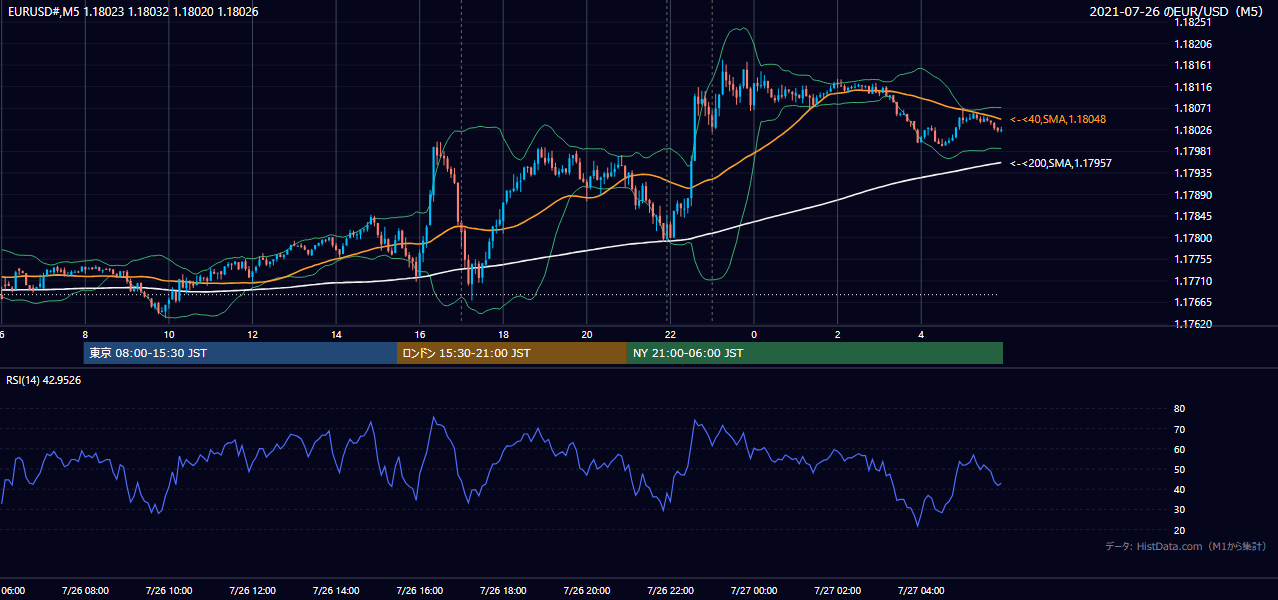
Task: Click the 7/26 12:00 time axis label
Action: 252,590
